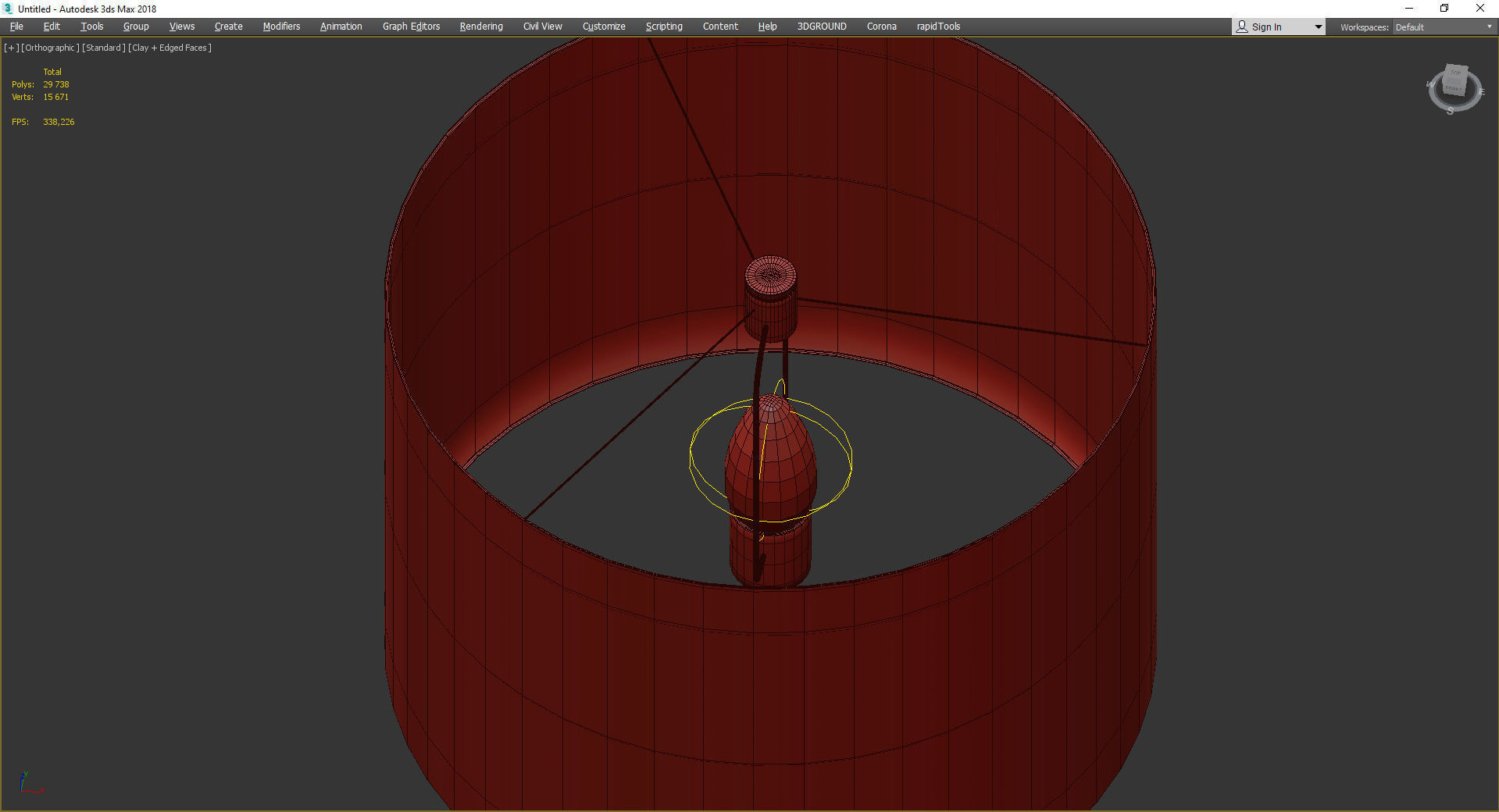Viewport: 1499px width, 812px height.
Task: Click the E compass letter on ViewCube ring
Action: [x=1481, y=92]
